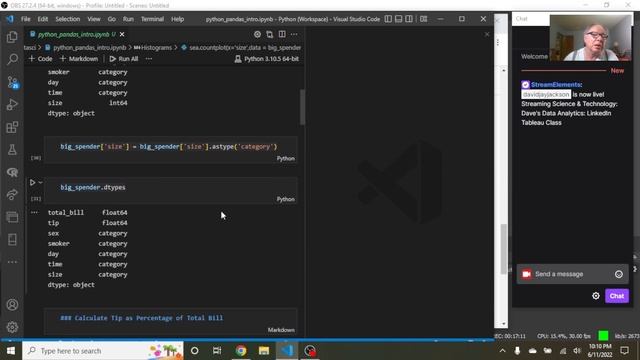The height and width of the screenshot is (360, 640).
Task: Customize layout icon in title bar
Action: click(x=424, y=19)
